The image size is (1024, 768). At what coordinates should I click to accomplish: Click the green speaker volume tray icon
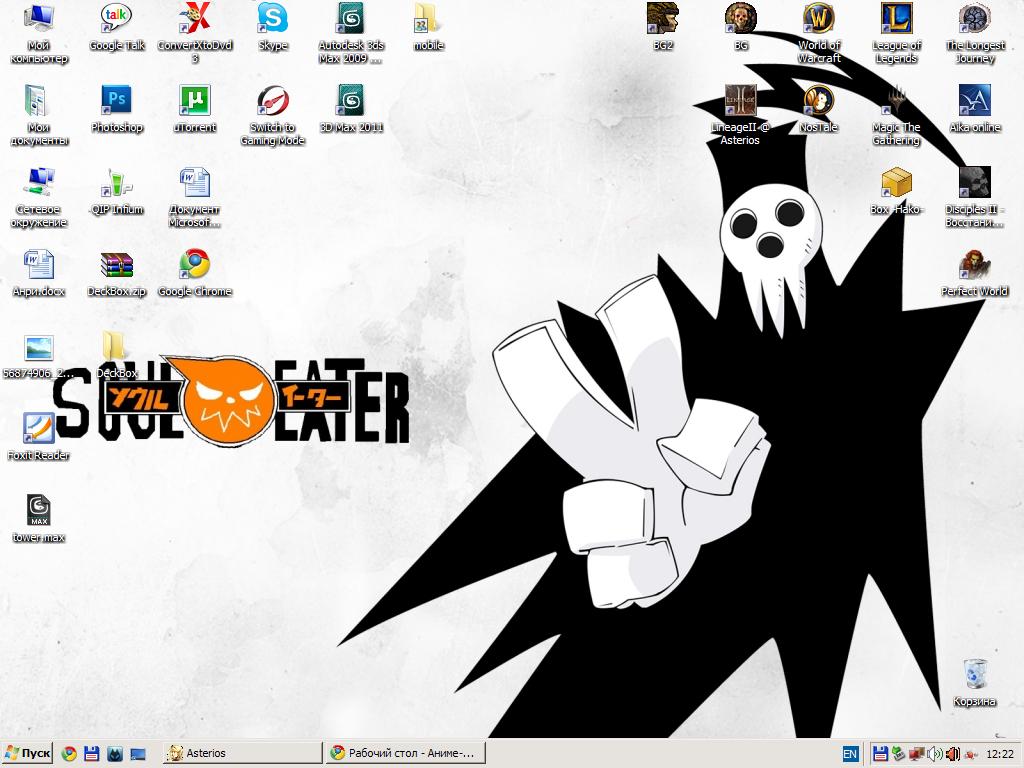click(x=935, y=754)
